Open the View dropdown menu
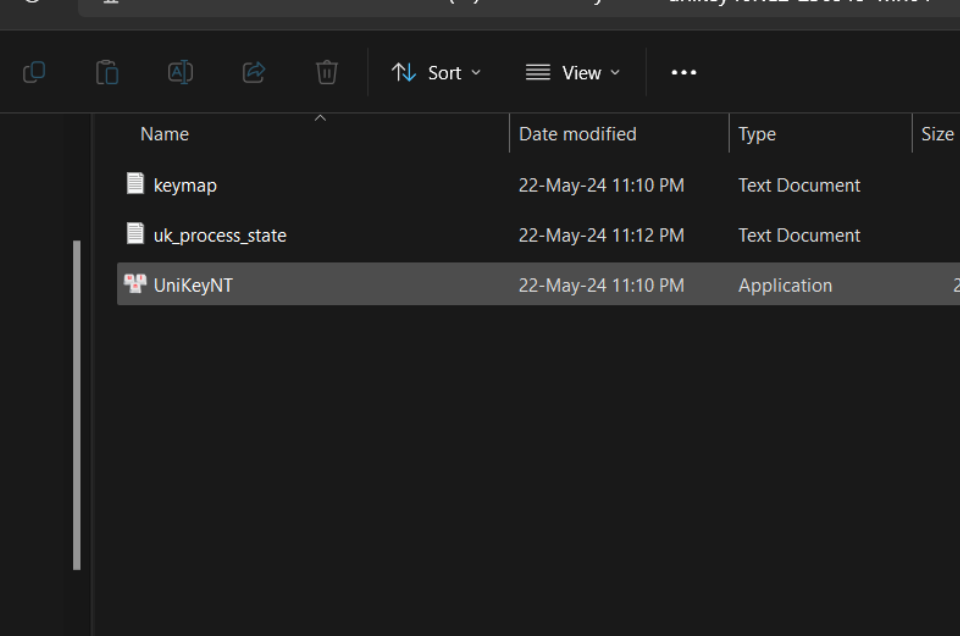This screenshot has width=960, height=640. [x=573, y=72]
